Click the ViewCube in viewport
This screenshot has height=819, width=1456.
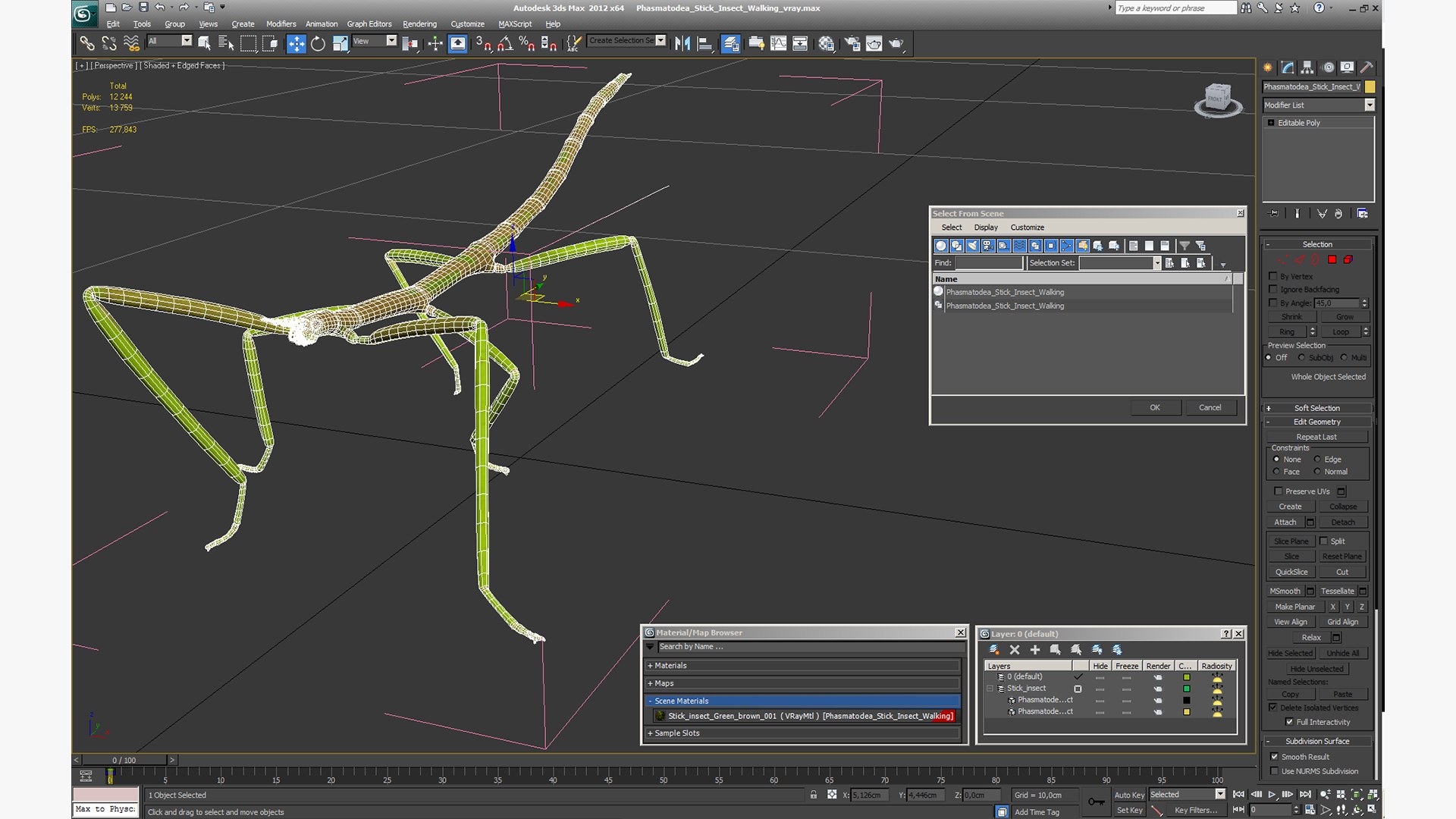click(x=1218, y=99)
